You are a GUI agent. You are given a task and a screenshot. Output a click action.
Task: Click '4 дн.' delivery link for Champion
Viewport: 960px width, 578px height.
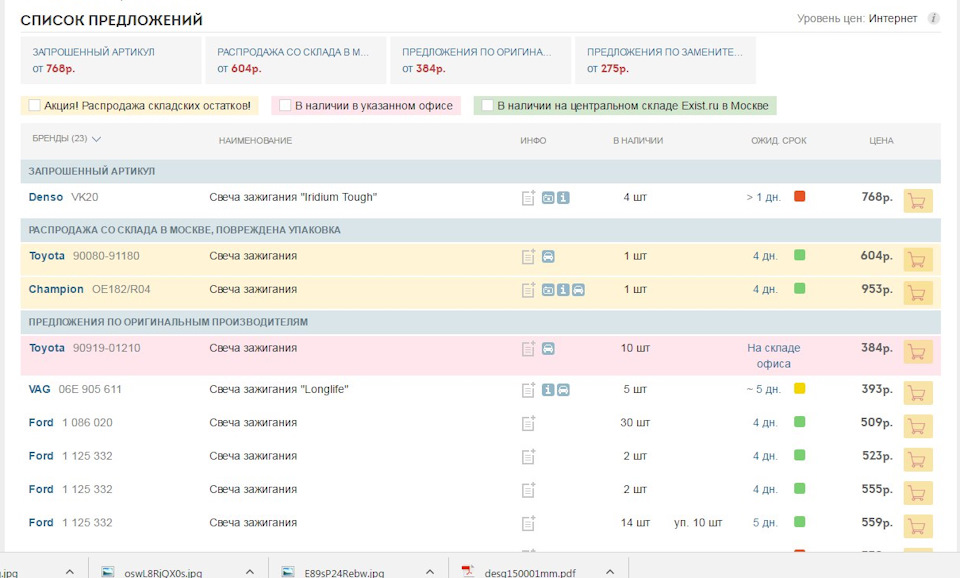[765, 289]
